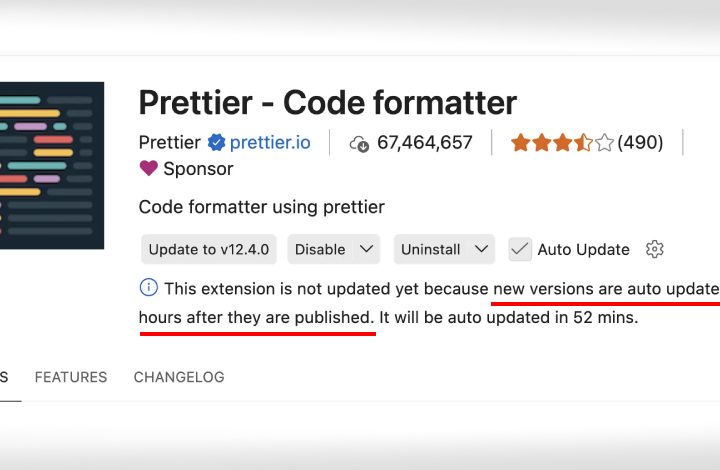The image size is (720, 470).
Task: Click the info icon beside update notice
Action: tap(148, 288)
